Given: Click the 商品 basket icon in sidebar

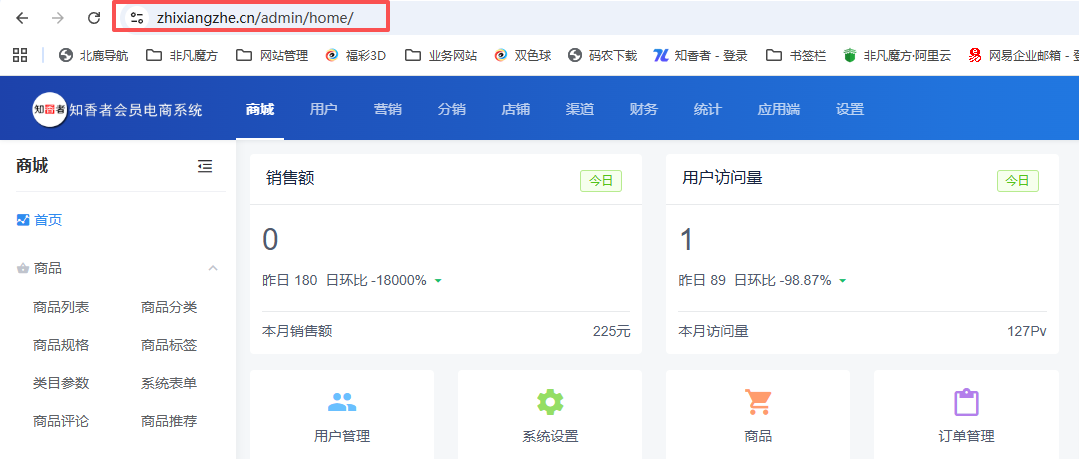Looking at the screenshot, I should click(x=23, y=268).
